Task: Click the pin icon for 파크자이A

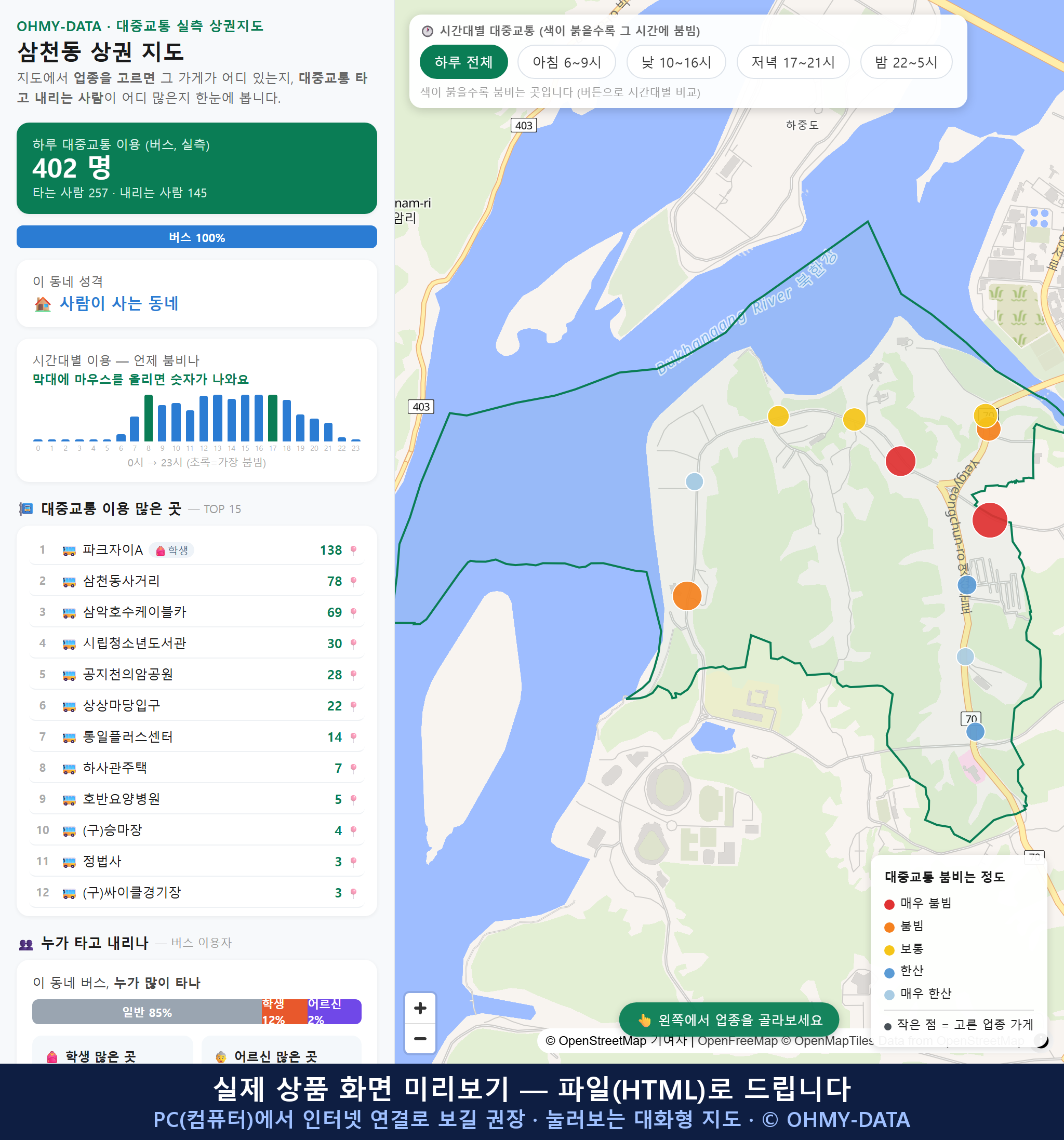Action: pos(353,551)
